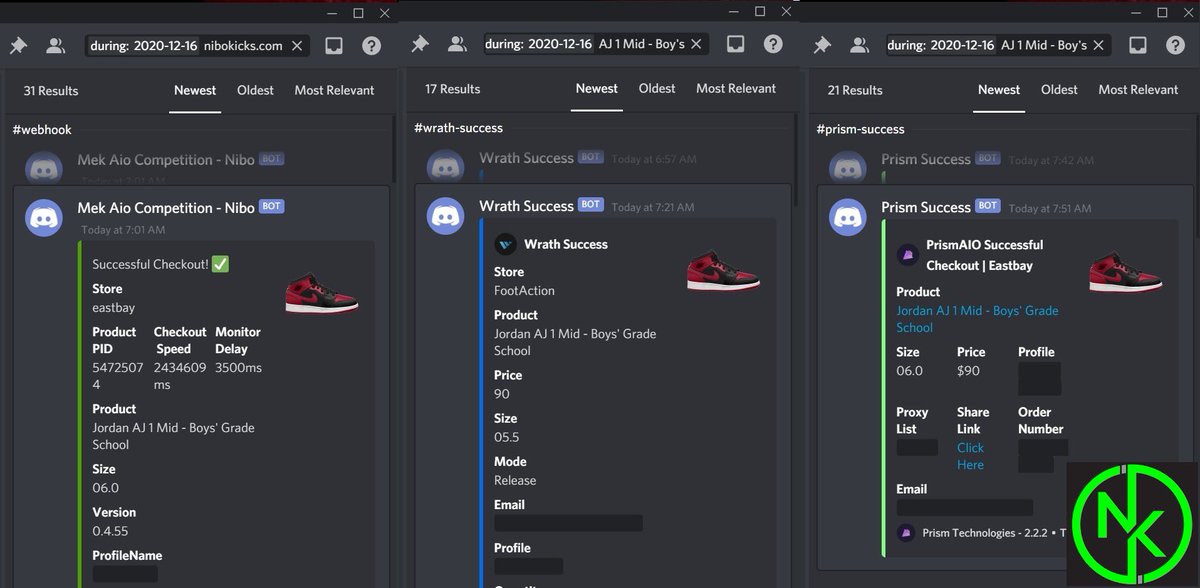The width and height of the screenshot is (1200, 588).
Task: Open pinned messages in the nibokicks window
Action: pos(19,46)
